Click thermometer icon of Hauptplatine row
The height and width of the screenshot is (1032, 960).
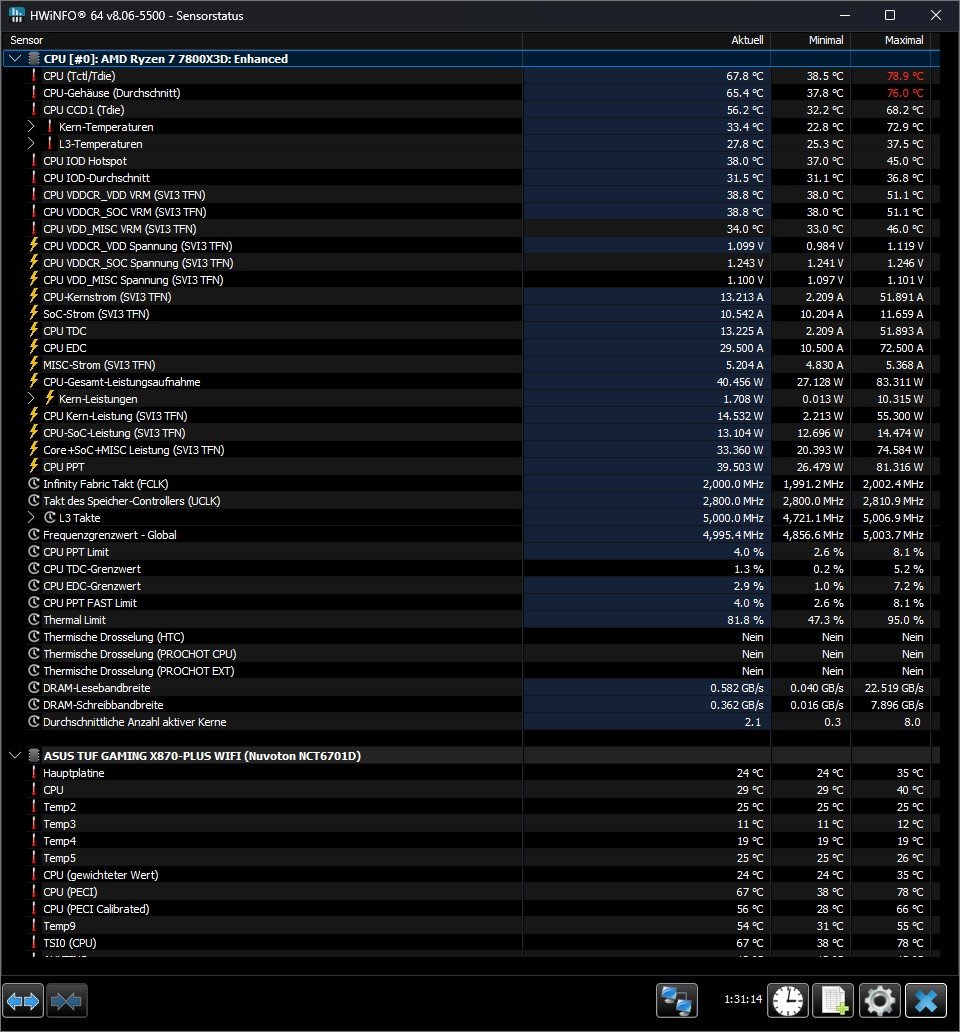pyautogui.click(x=34, y=773)
